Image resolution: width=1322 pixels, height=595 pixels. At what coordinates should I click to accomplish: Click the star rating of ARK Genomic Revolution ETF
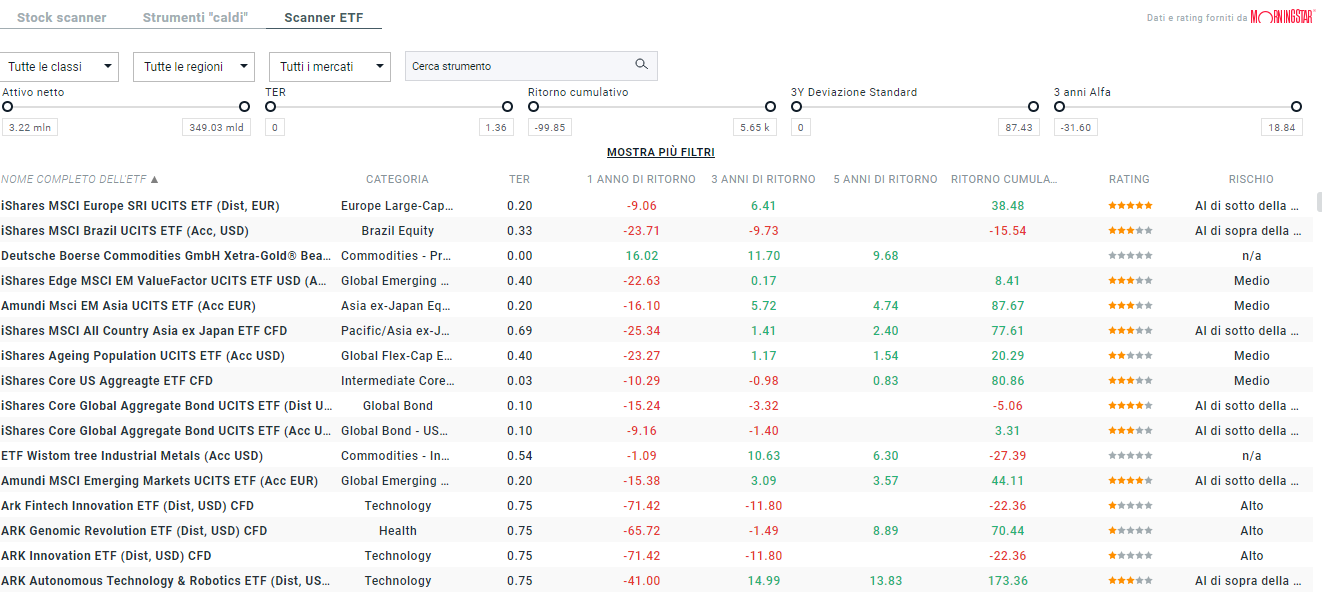(x=1129, y=530)
